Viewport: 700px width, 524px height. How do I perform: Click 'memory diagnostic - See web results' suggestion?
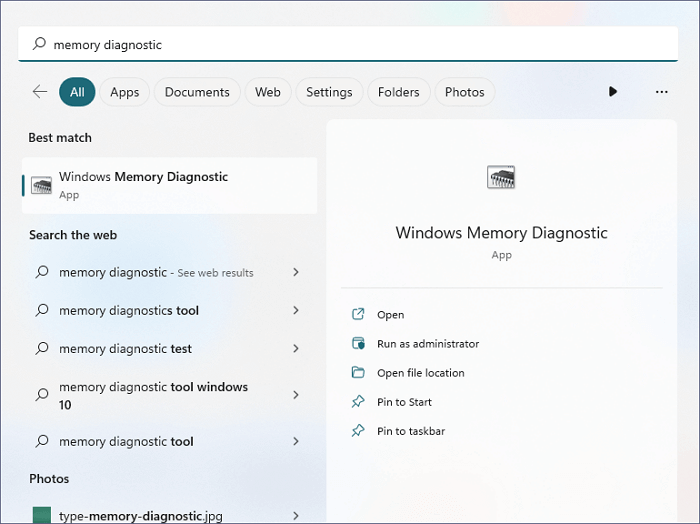pyautogui.click(x=156, y=272)
